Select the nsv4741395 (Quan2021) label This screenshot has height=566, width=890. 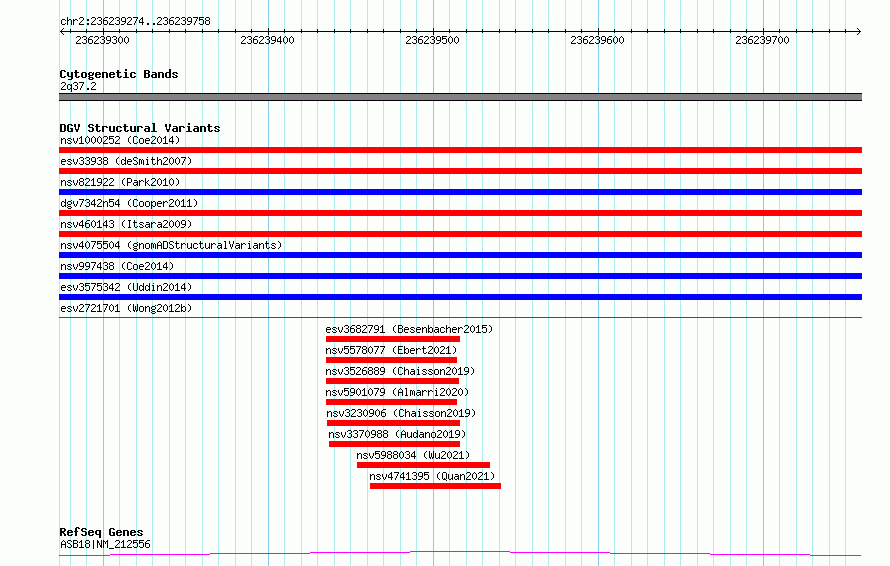click(x=432, y=476)
